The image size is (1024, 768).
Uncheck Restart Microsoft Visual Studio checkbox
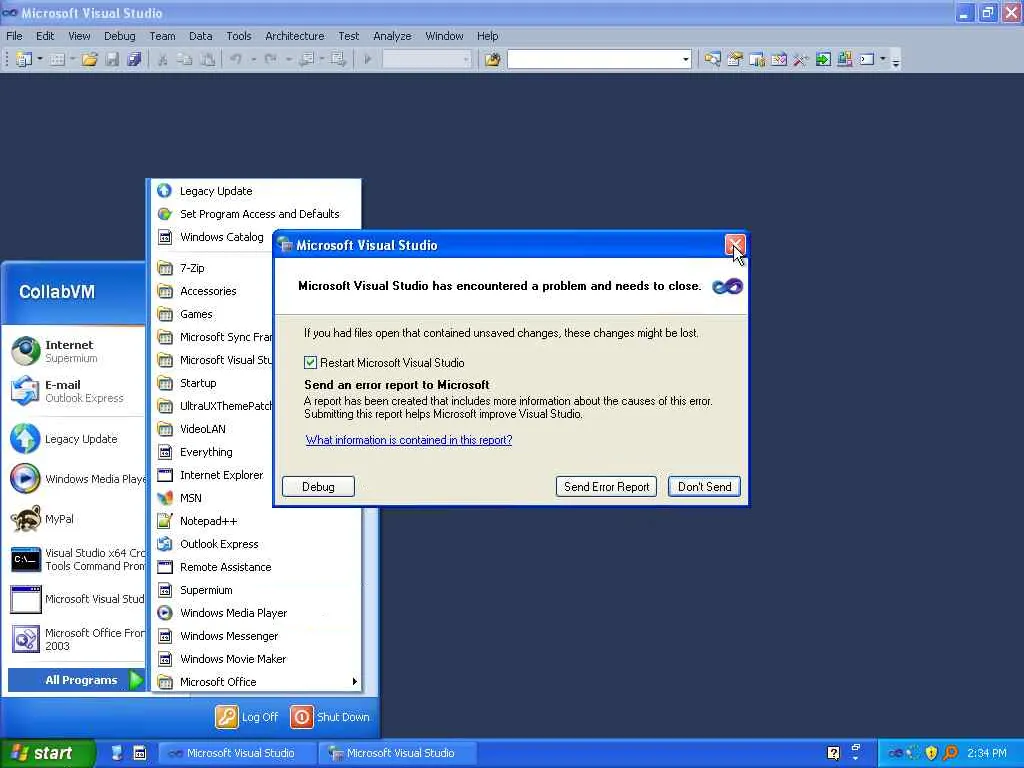(x=310, y=362)
